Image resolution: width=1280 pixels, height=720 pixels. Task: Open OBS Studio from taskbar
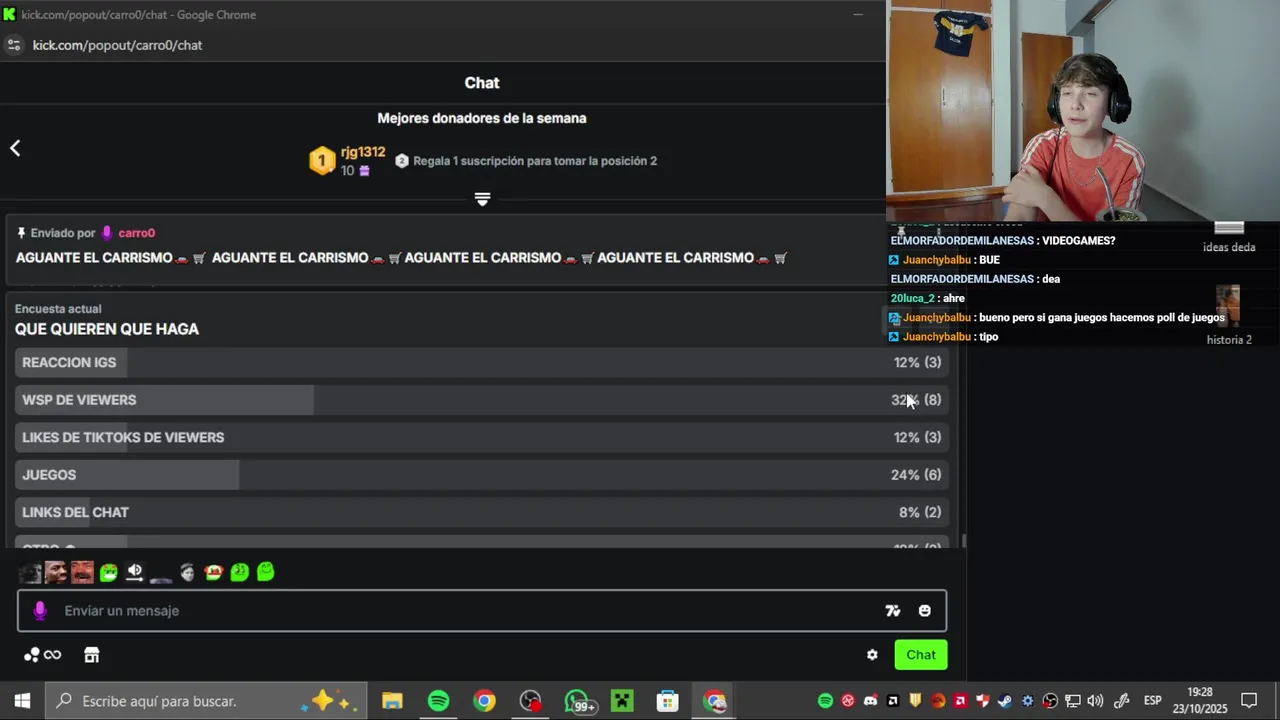pyautogui.click(x=530, y=701)
